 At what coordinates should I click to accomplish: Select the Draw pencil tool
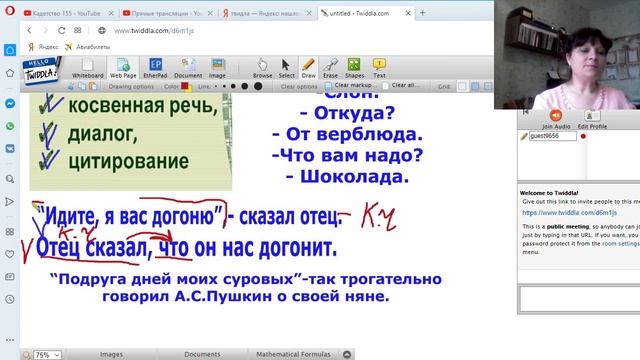click(309, 68)
